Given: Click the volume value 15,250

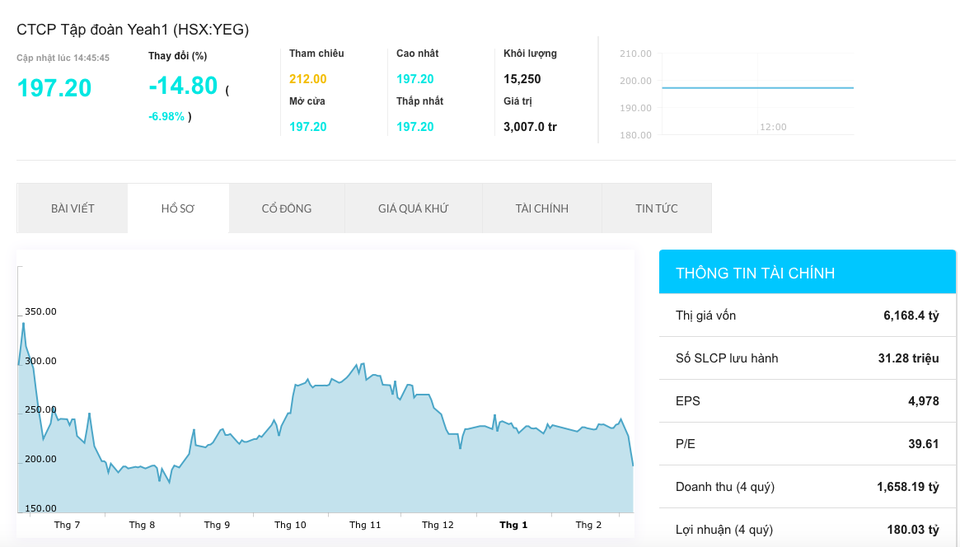Looking at the screenshot, I should point(522,79).
